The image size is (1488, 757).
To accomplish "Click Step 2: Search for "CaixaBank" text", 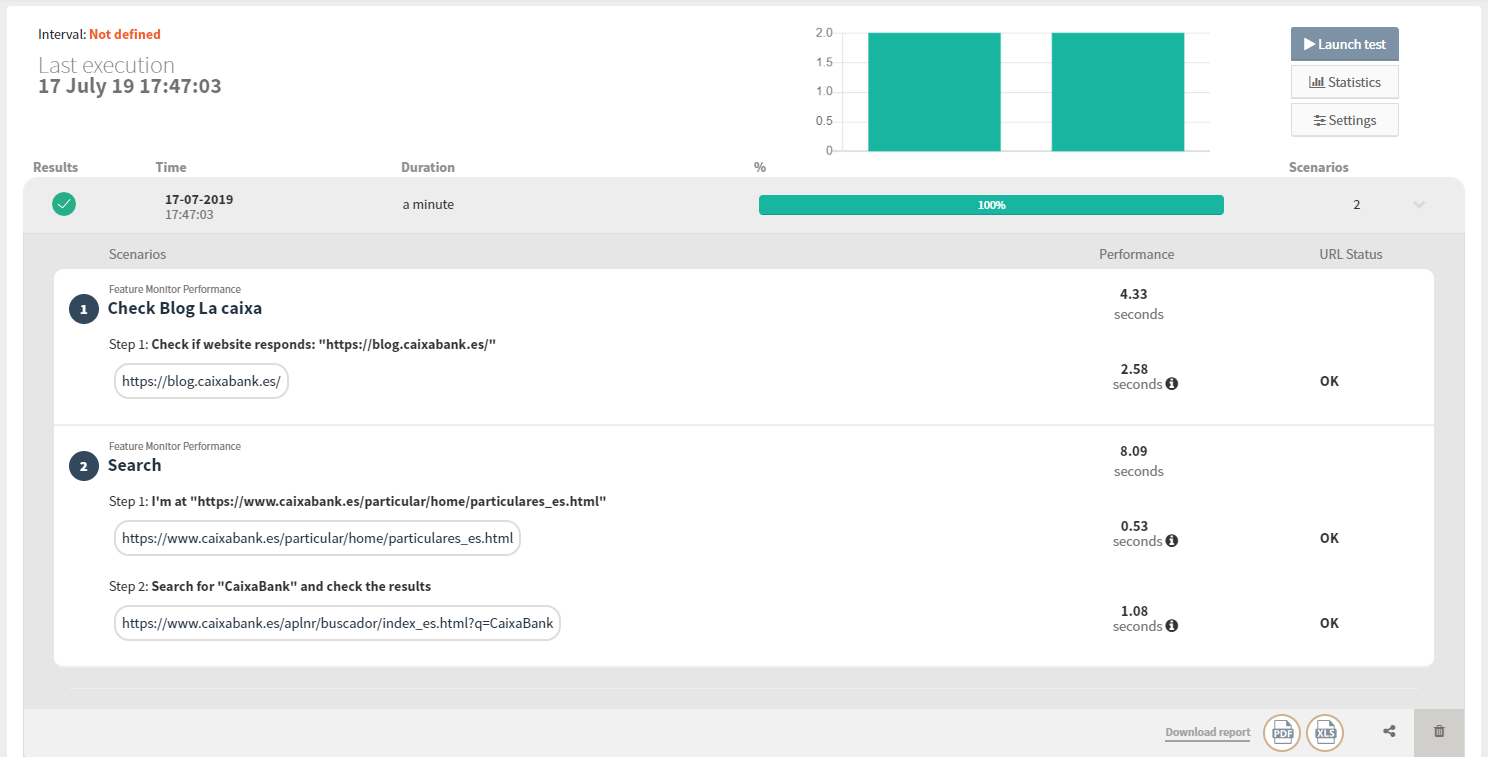I will (x=270, y=586).
